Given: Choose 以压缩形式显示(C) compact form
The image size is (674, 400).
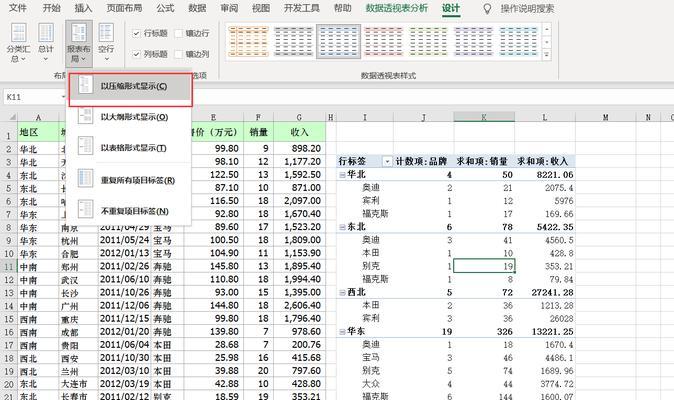Looking at the screenshot, I should click(130, 86).
